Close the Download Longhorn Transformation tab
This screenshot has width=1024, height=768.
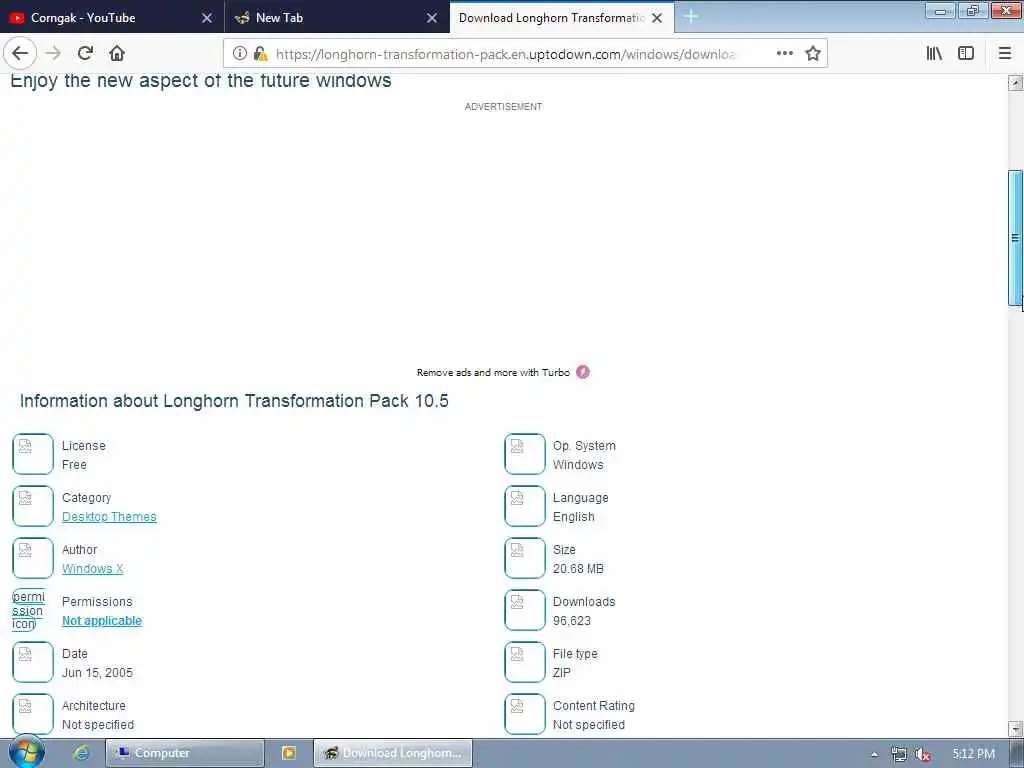(x=657, y=18)
